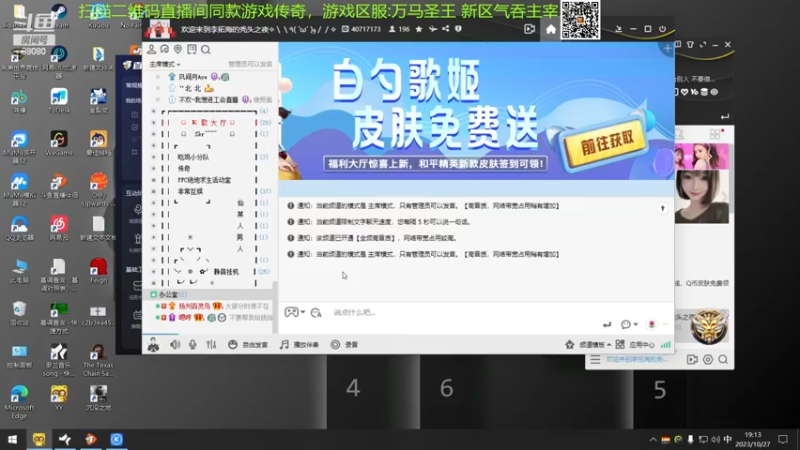This screenshot has width=800, height=450.
Task: Open the chat bubble options dropdown
Action: pyautogui.click(x=629, y=324)
